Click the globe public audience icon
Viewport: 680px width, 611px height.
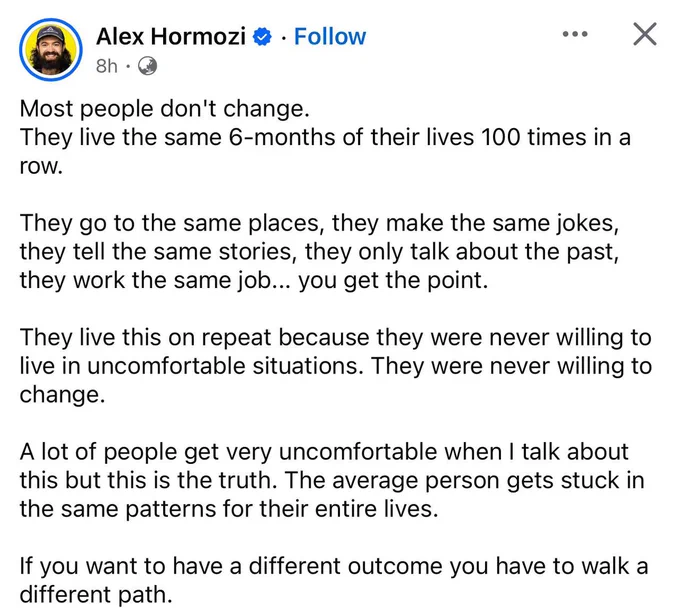pos(147,66)
